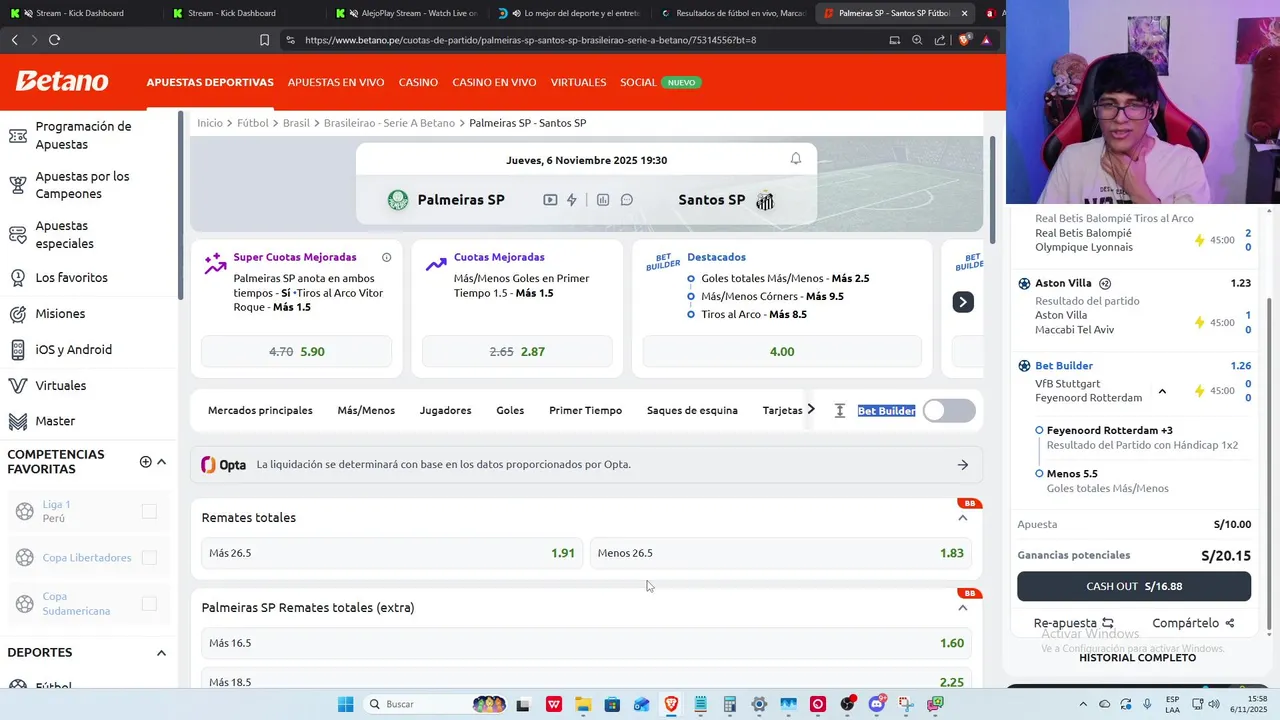
Task: Collapse the VfB Stuttgart Bet Builder details
Action: point(1162,391)
